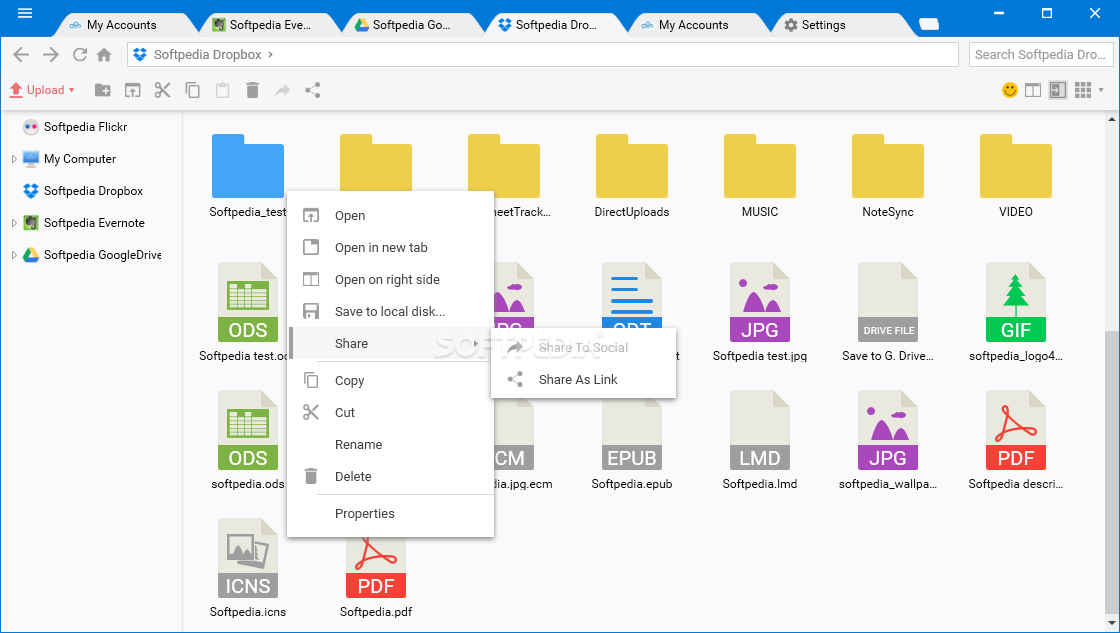Select Softpedia Flickr in the sidebar

click(85, 126)
